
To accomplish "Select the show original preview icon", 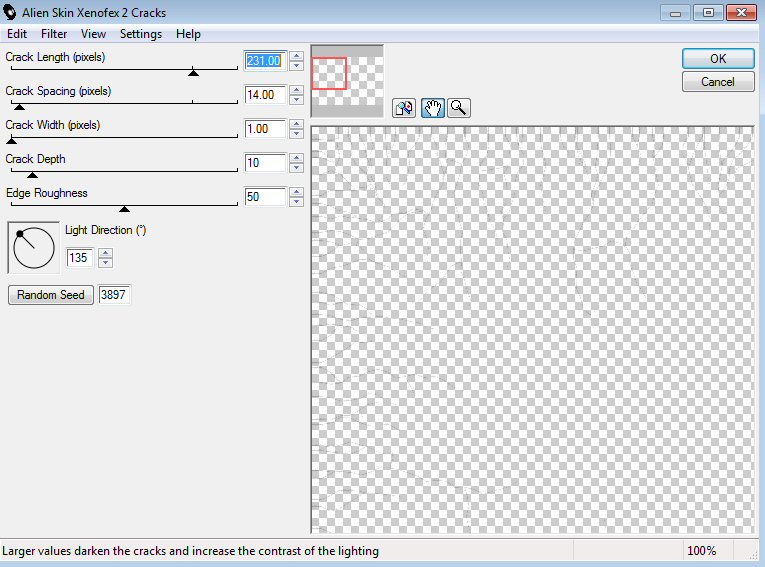I will click(403, 108).
